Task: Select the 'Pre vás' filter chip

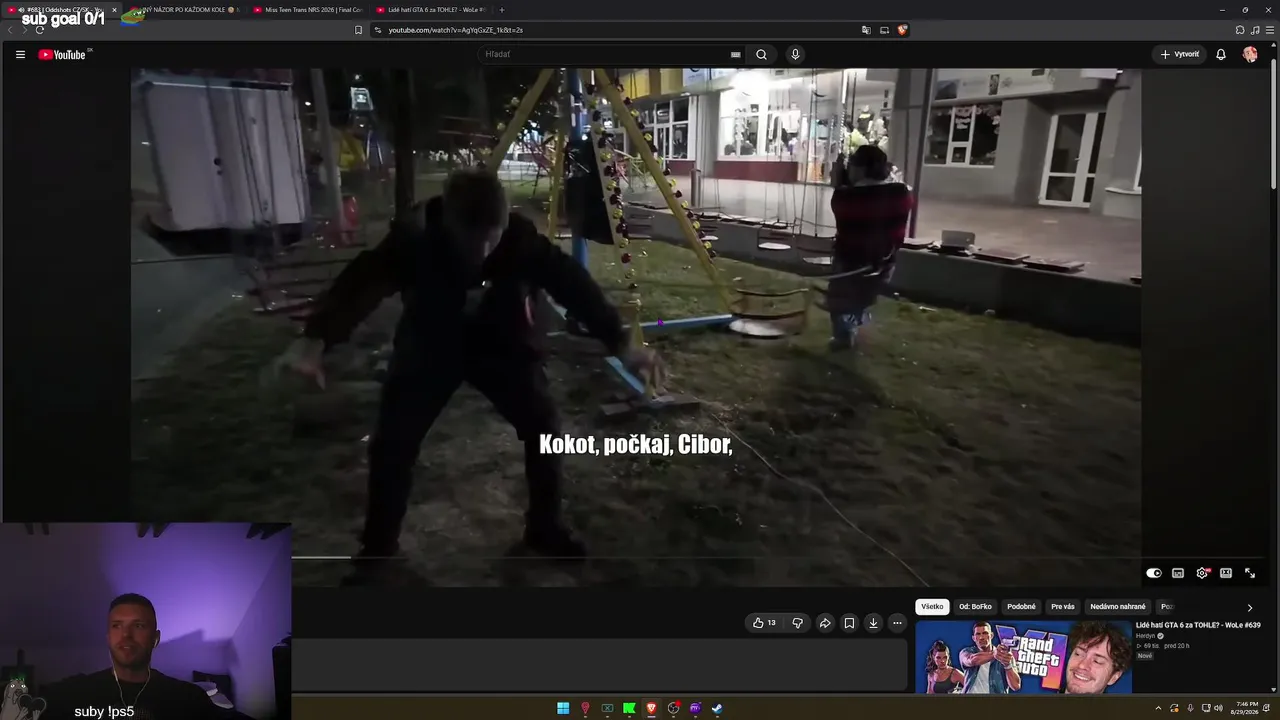Action: click(1063, 607)
